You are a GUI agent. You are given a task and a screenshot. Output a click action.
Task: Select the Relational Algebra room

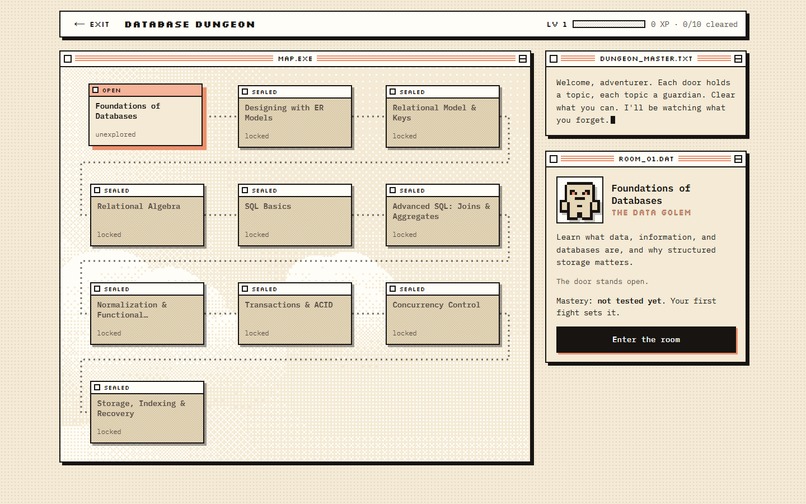(x=147, y=215)
